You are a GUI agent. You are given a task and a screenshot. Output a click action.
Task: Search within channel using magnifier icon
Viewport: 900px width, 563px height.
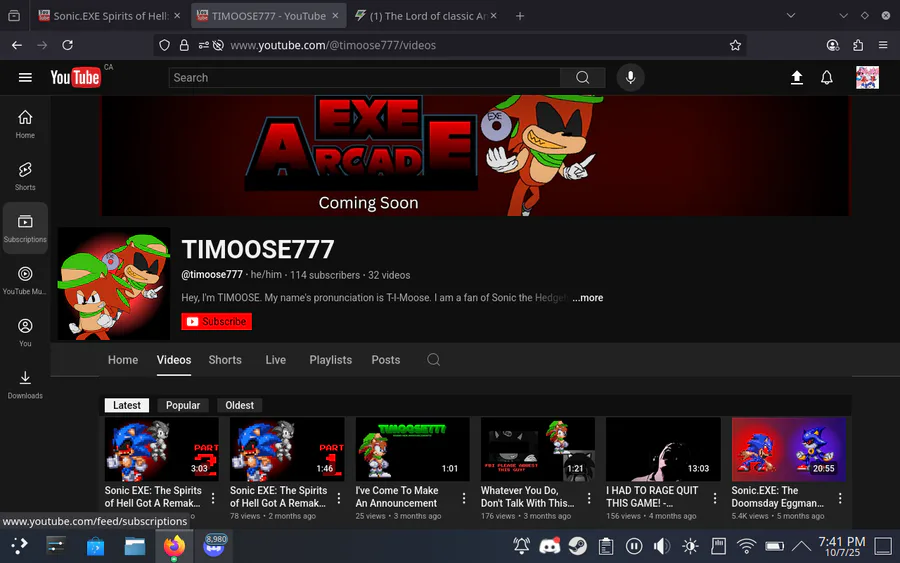433,360
